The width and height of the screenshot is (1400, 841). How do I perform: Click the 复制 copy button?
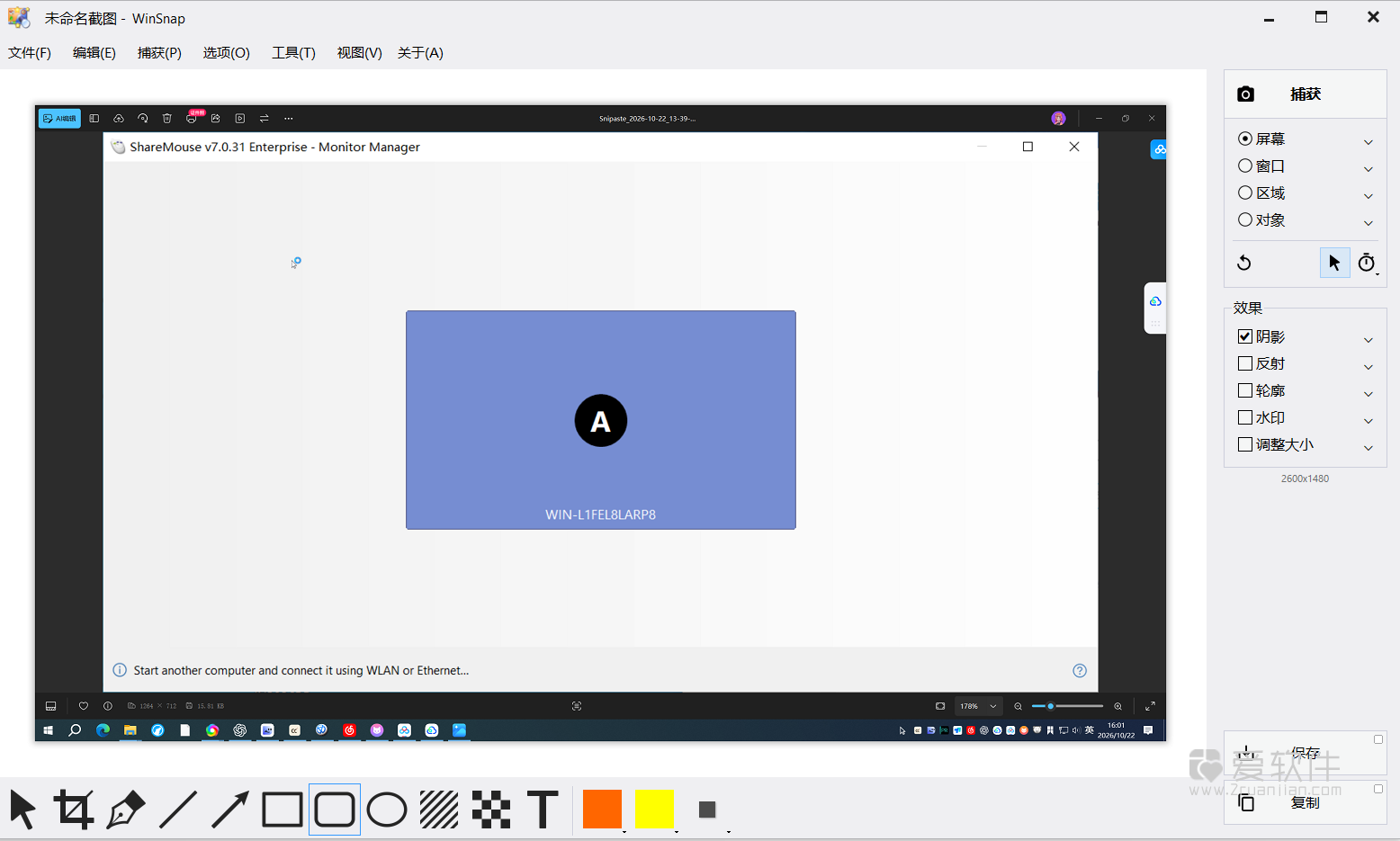point(1305,802)
